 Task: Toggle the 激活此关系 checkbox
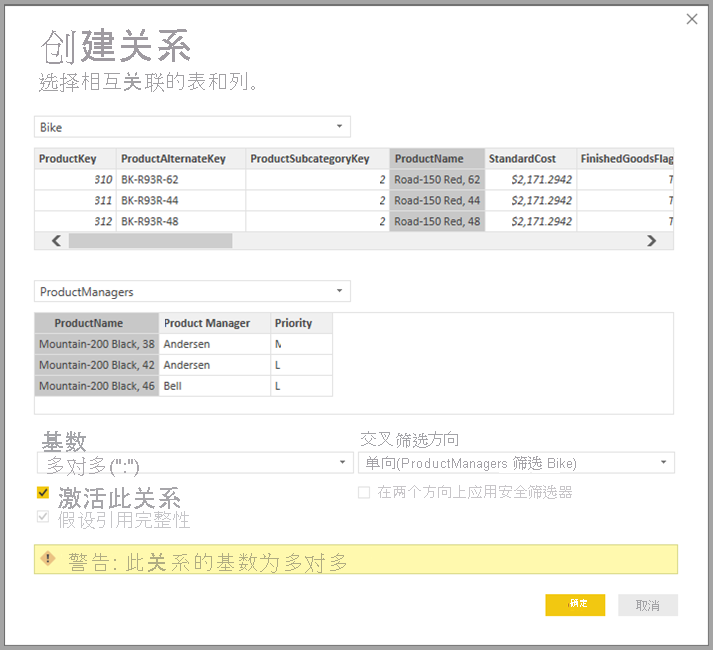(43, 492)
